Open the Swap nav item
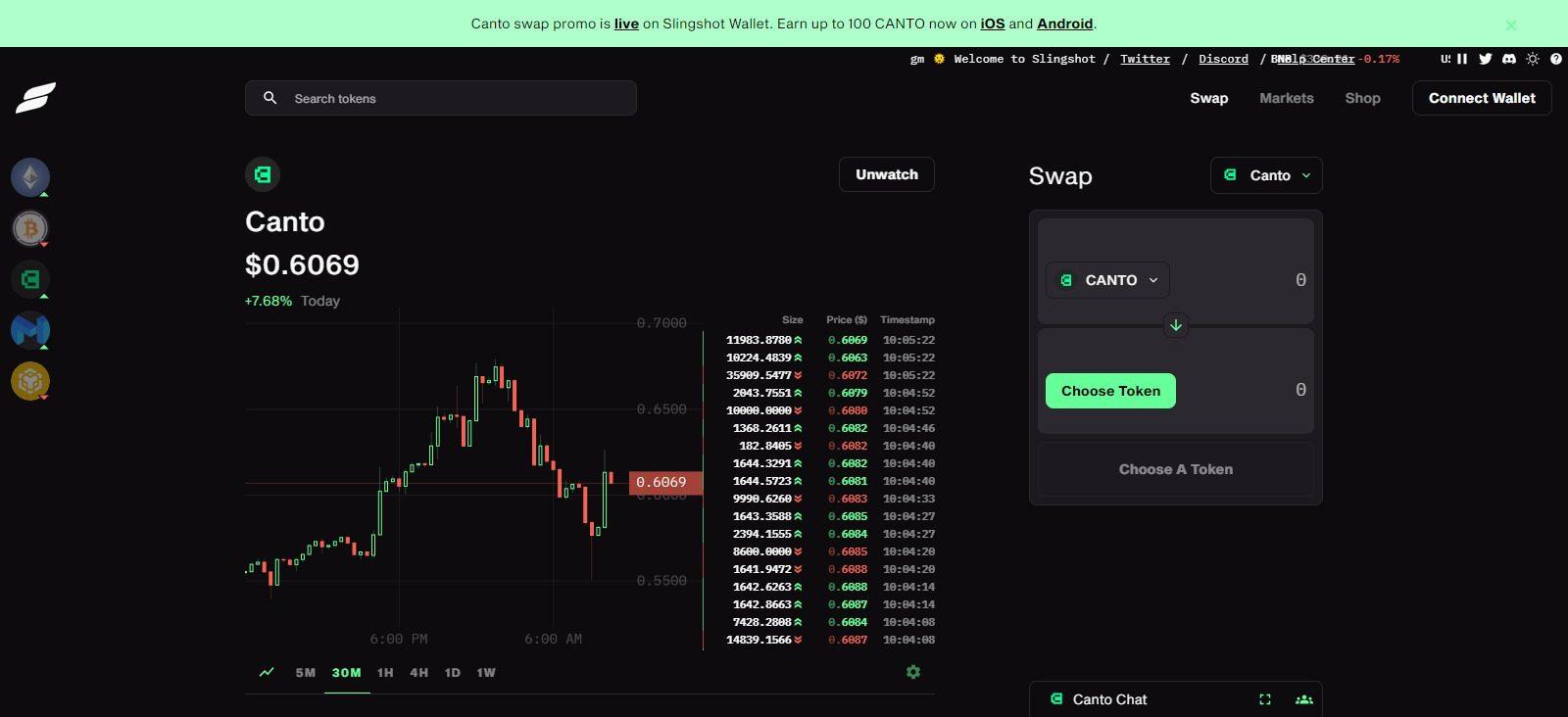 click(1209, 98)
